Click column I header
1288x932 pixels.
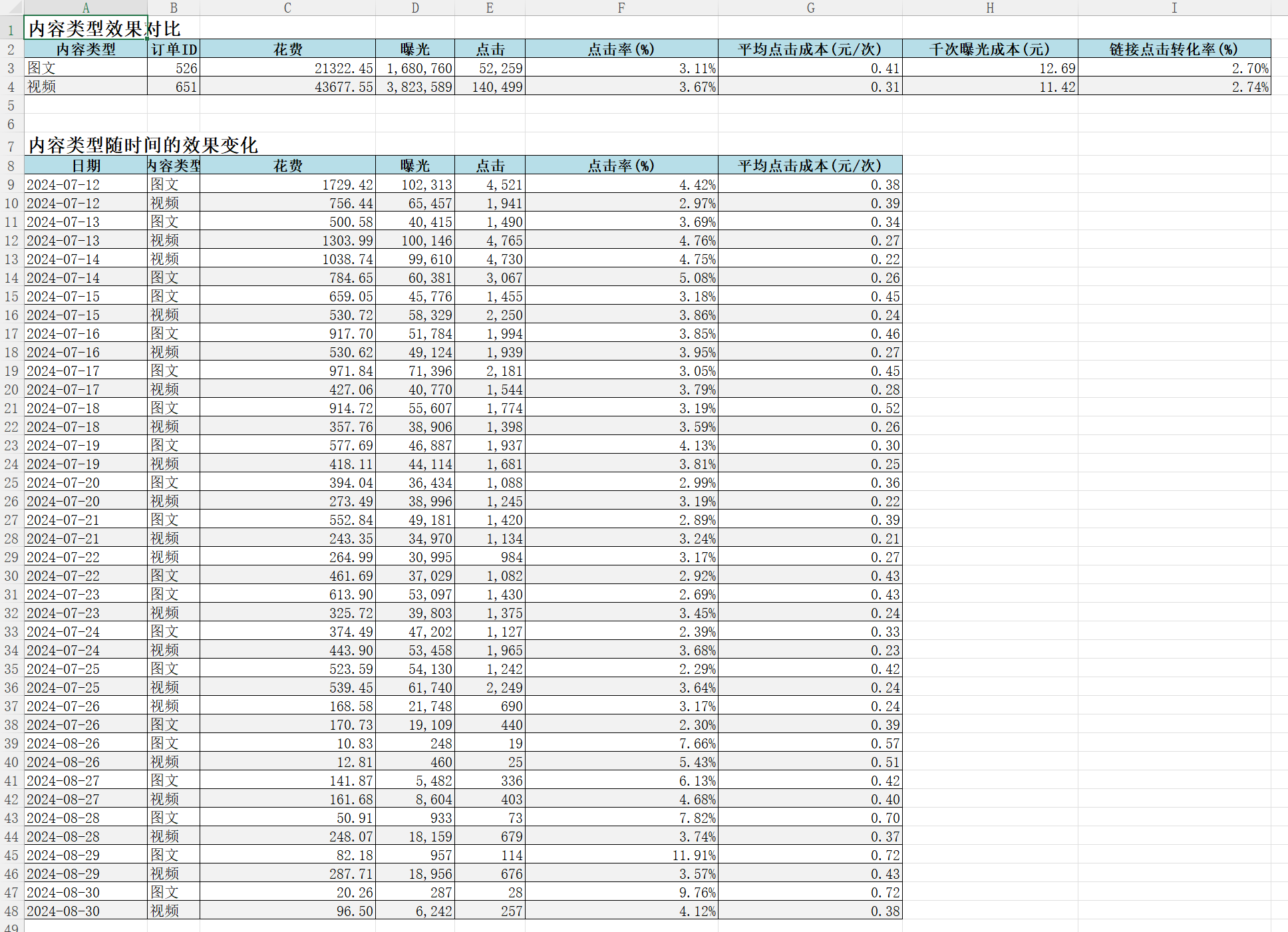1174,8
